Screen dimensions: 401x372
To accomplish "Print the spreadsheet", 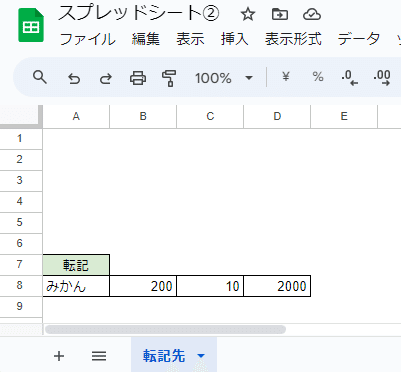I will coord(138,78).
